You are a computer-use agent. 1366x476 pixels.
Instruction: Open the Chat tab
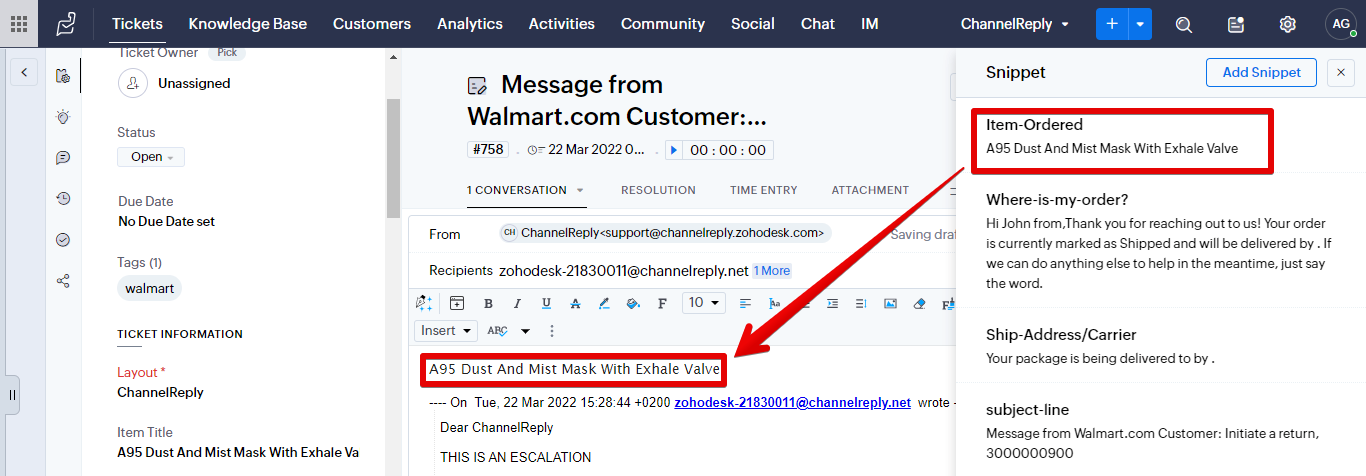click(818, 24)
